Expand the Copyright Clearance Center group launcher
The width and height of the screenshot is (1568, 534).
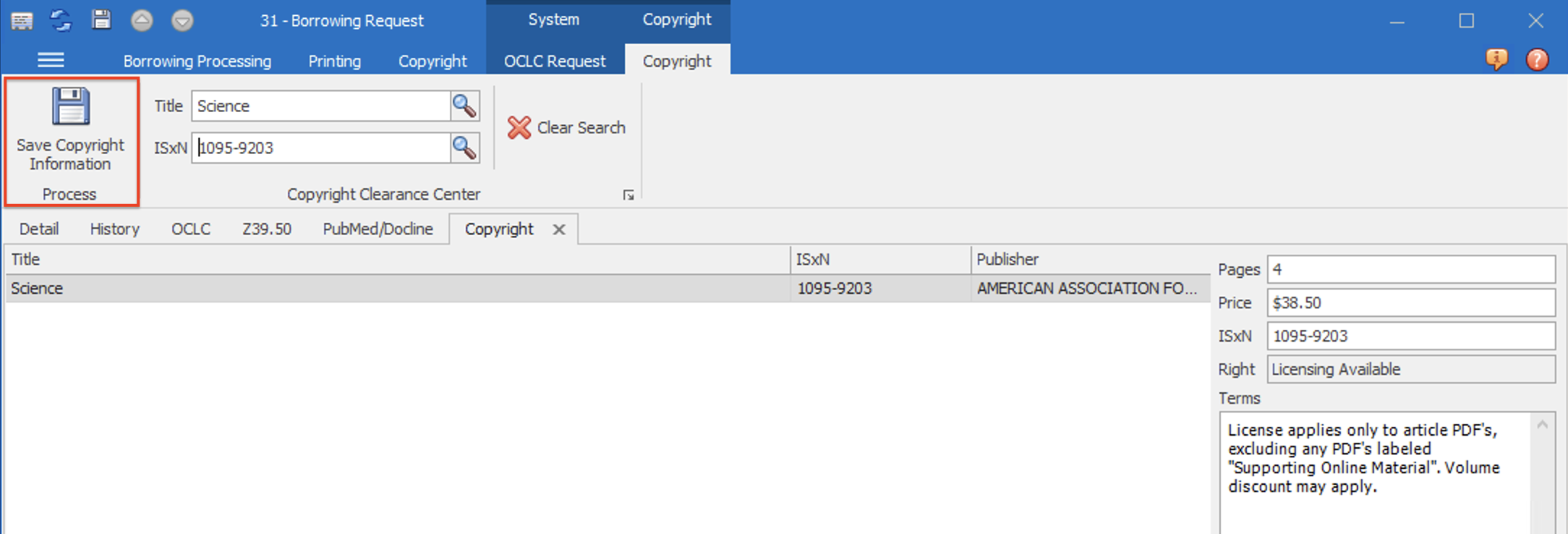click(x=629, y=195)
